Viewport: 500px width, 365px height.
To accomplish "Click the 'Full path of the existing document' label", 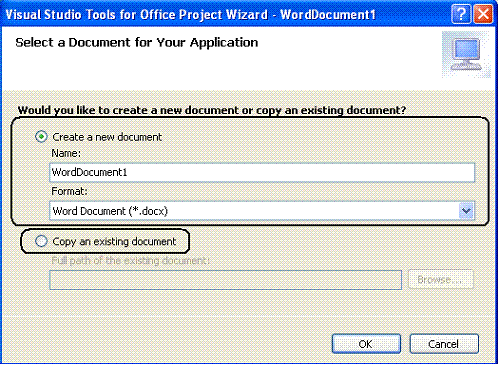I will (x=130, y=260).
